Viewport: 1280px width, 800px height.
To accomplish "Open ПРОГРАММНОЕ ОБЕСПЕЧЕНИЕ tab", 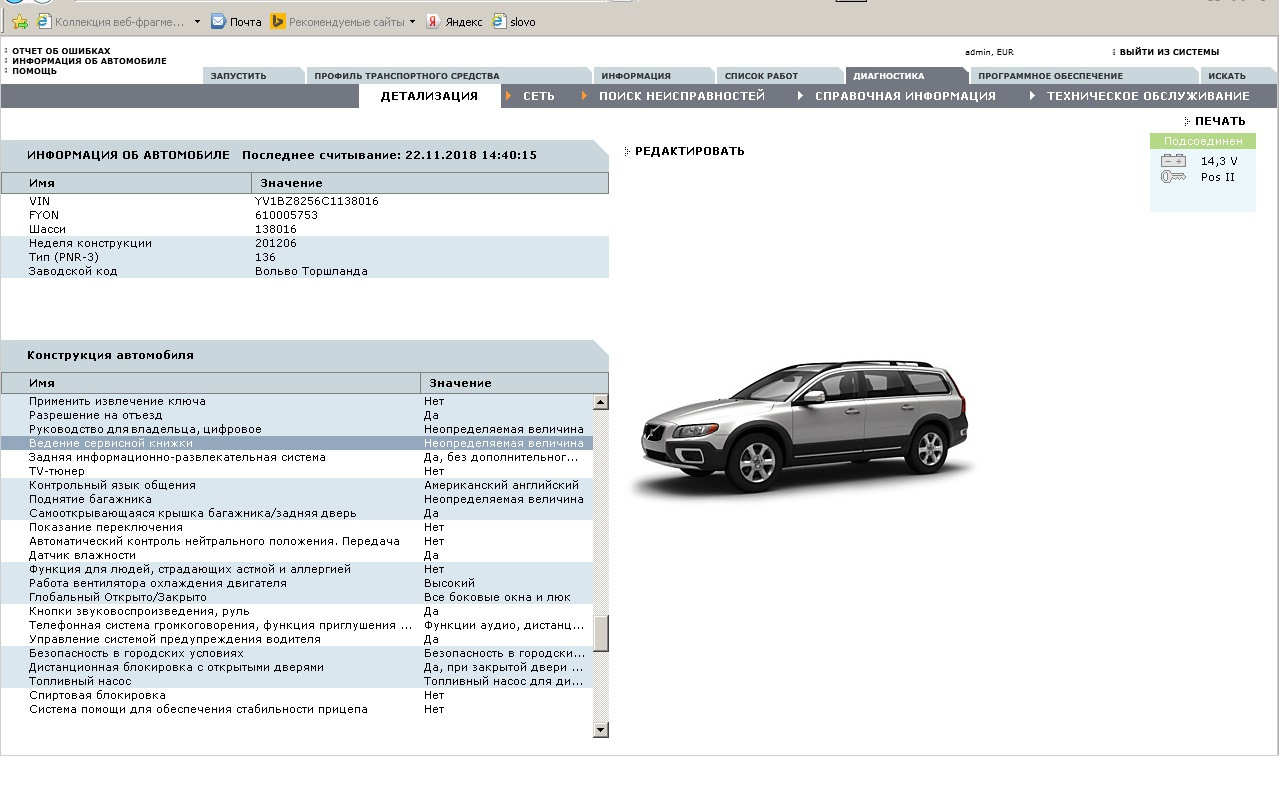I will click(1084, 76).
